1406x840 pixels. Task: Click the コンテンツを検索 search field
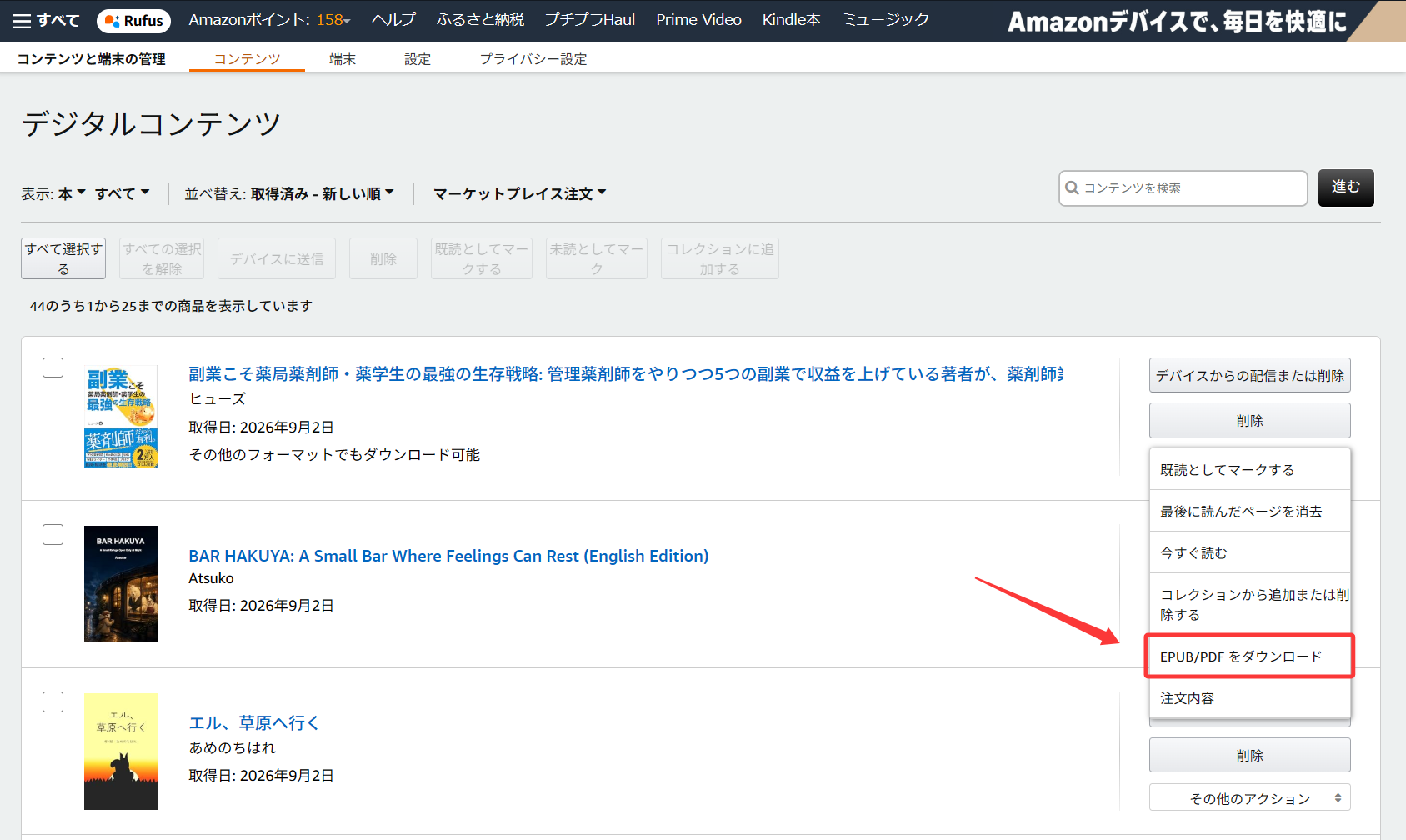pos(1183,188)
